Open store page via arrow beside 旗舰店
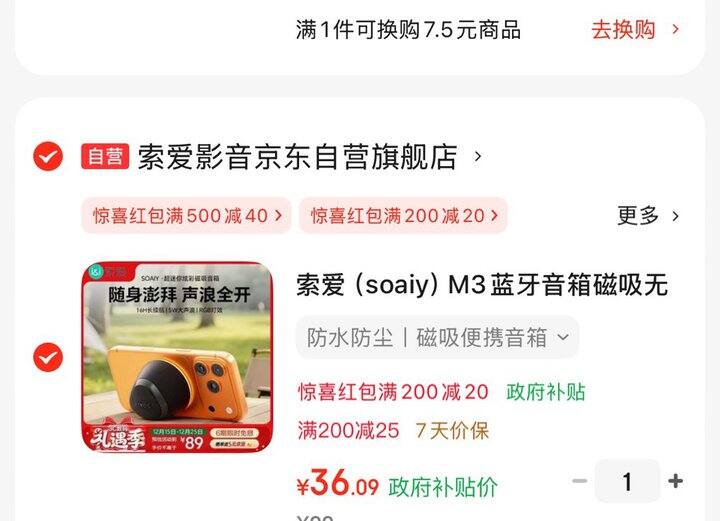 pyautogui.click(x=478, y=157)
